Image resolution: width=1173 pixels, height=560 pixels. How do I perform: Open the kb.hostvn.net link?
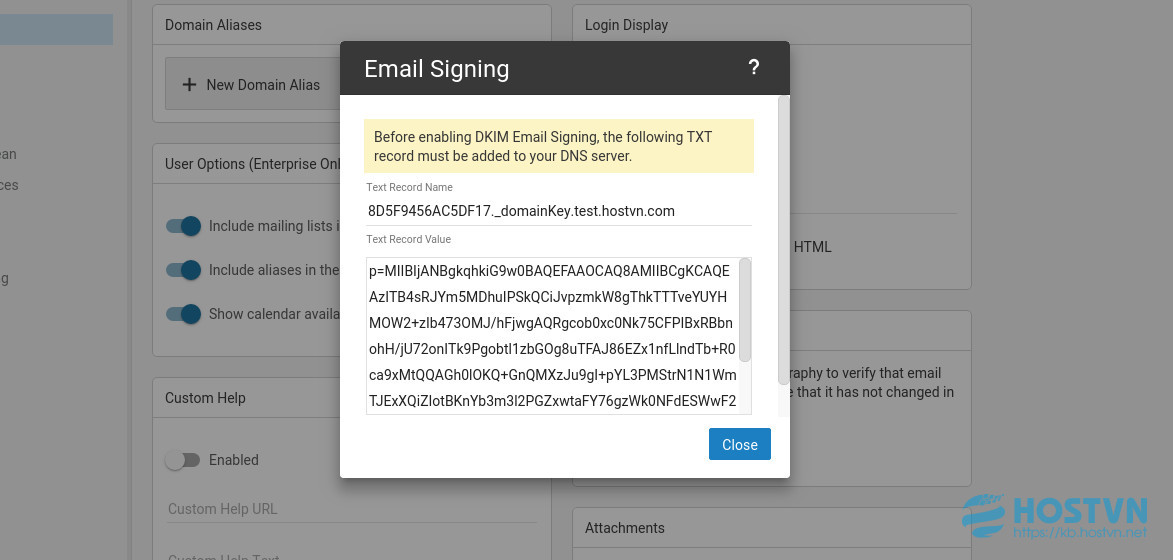coord(1079,533)
